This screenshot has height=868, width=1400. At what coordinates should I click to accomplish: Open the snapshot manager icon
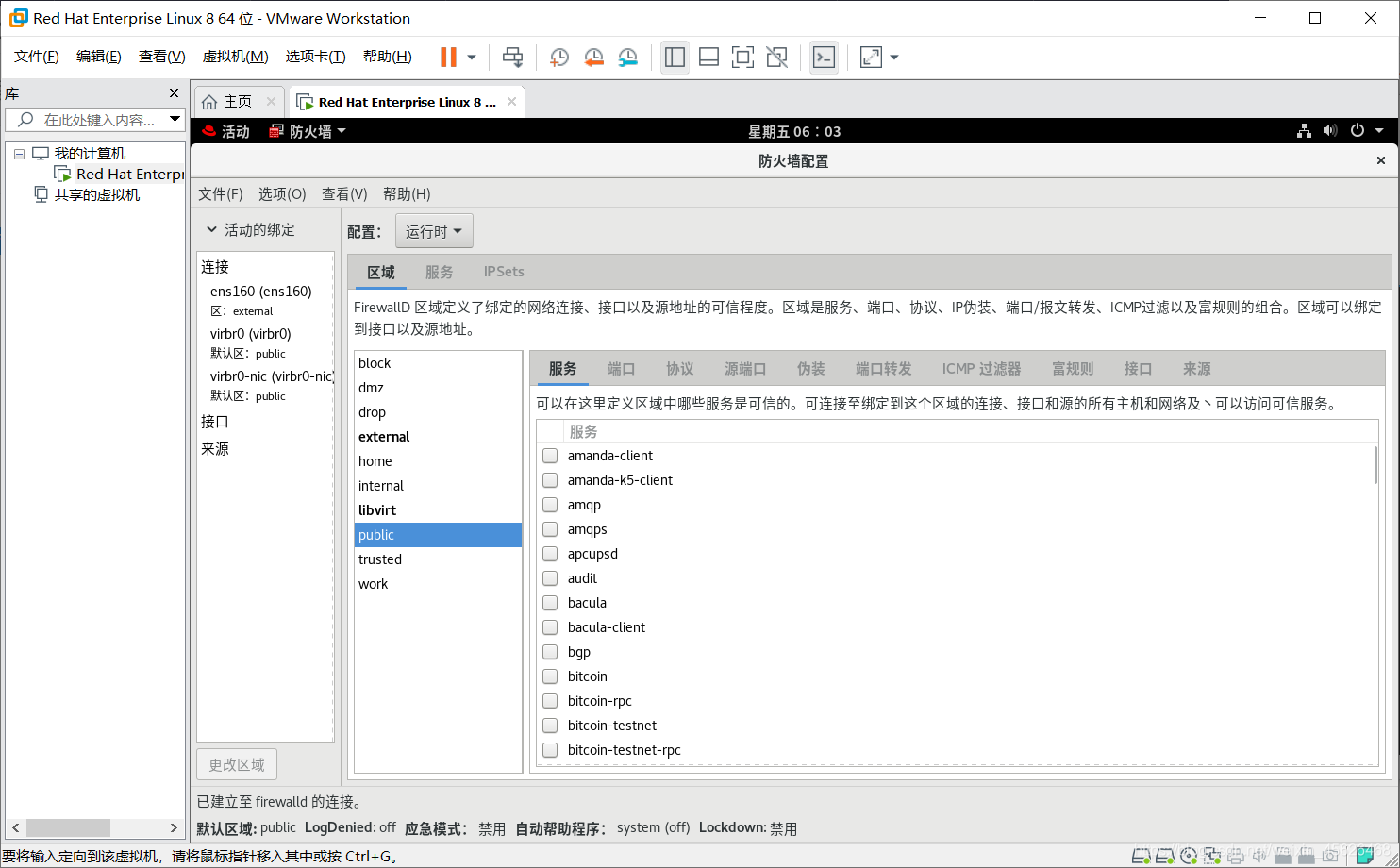click(x=628, y=58)
